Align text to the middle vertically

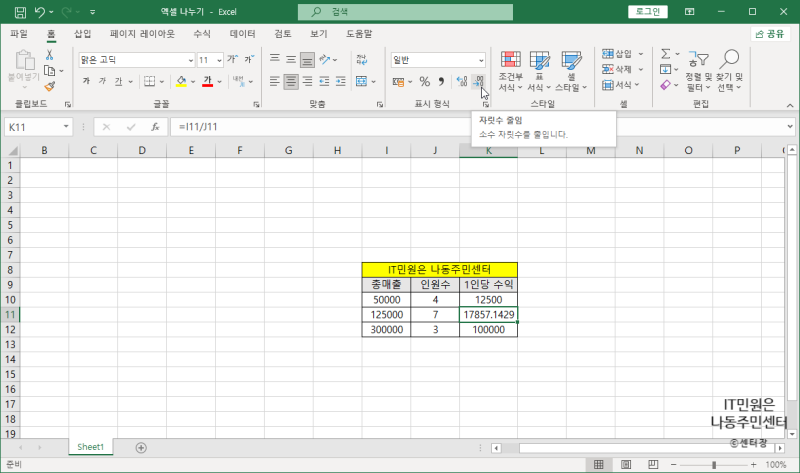pos(291,60)
